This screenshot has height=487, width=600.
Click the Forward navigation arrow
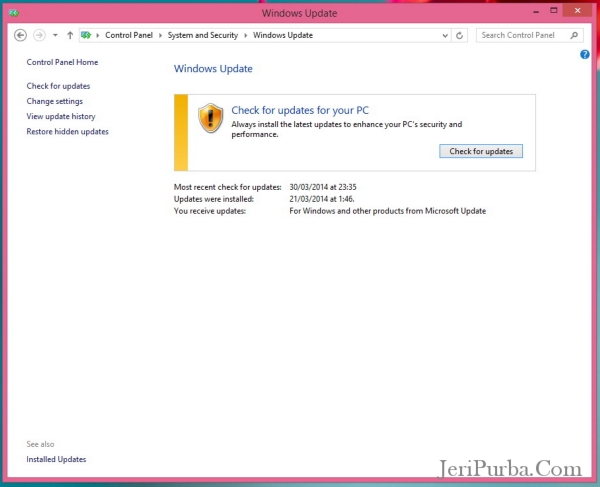pos(39,35)
